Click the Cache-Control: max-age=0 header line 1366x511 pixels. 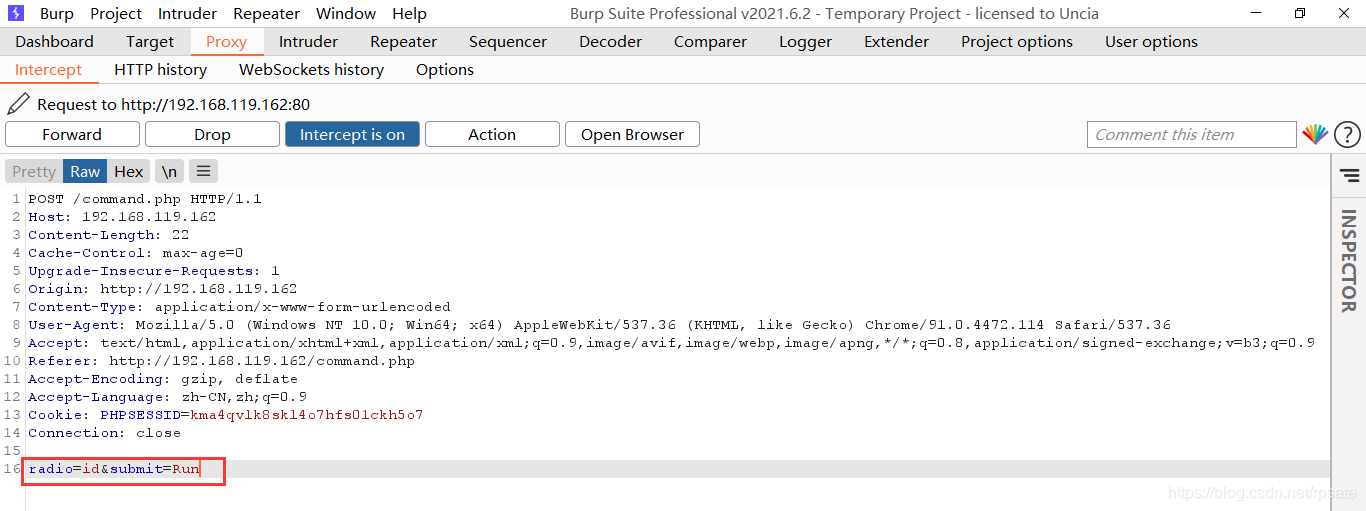point(135,253)
